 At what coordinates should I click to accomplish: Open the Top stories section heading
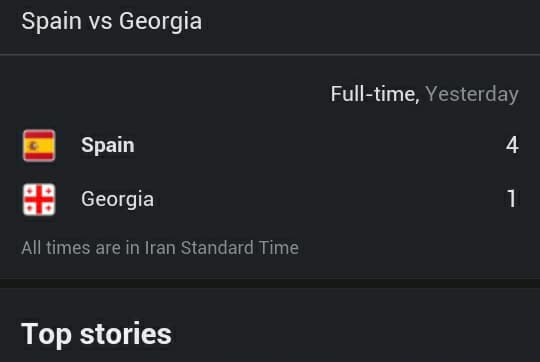tap(96, 334)
